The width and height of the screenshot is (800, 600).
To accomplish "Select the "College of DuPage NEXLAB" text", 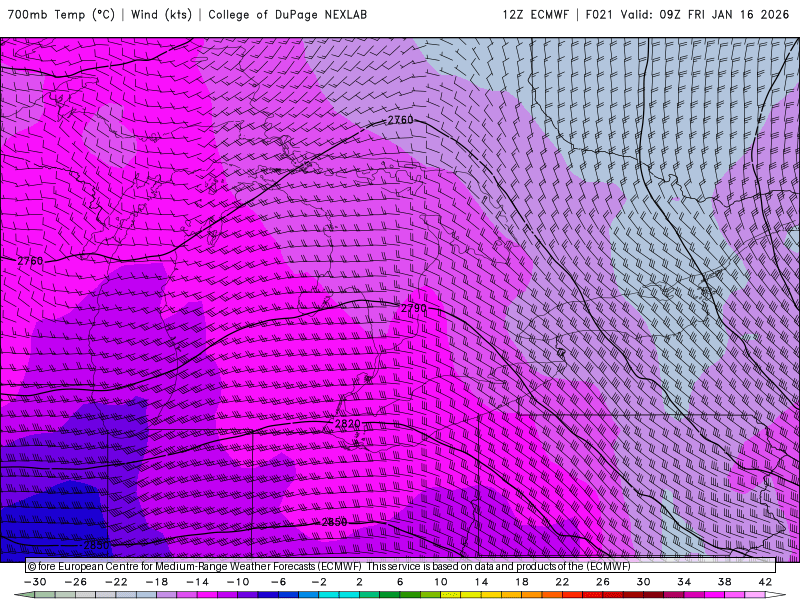I will (287, 15).
